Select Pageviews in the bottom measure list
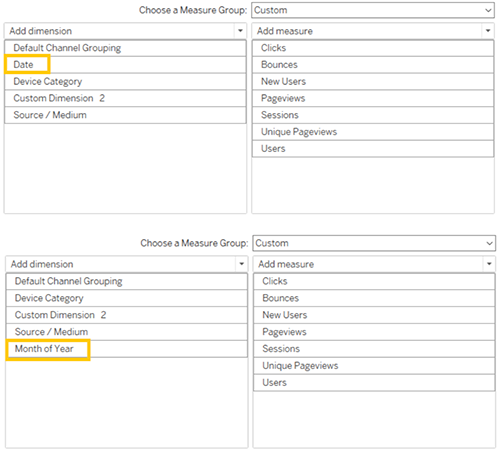This screenshot has width=499, height=451. click(374, 332)
